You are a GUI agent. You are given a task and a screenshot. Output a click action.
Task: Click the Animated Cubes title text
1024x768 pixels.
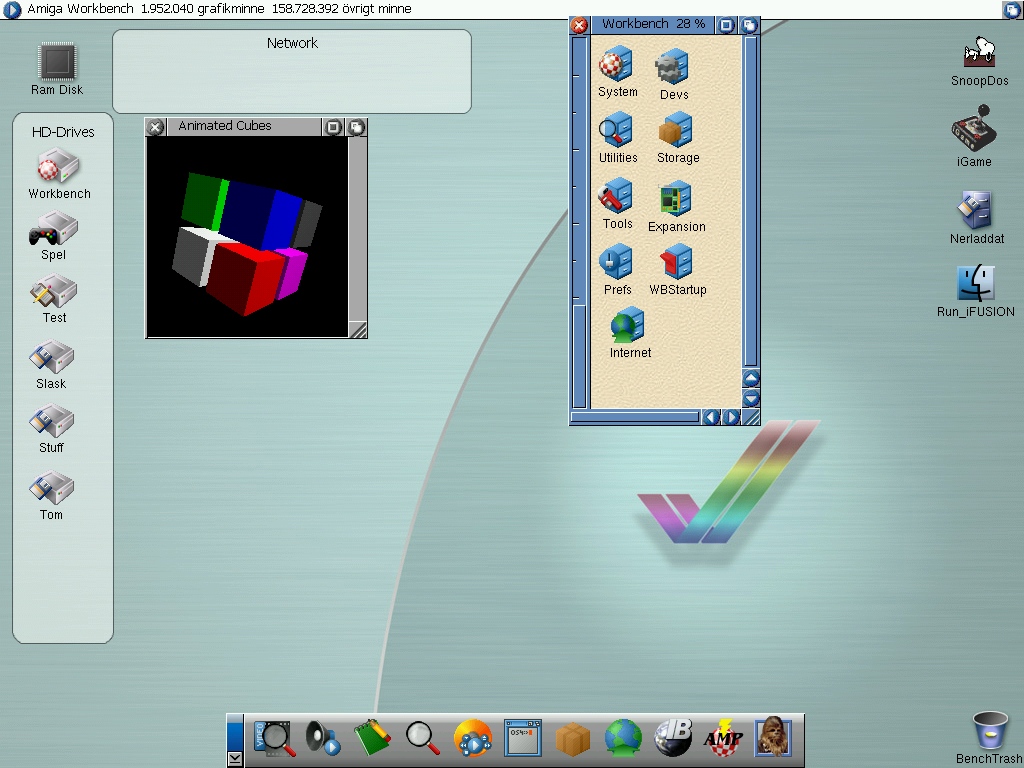225,126
